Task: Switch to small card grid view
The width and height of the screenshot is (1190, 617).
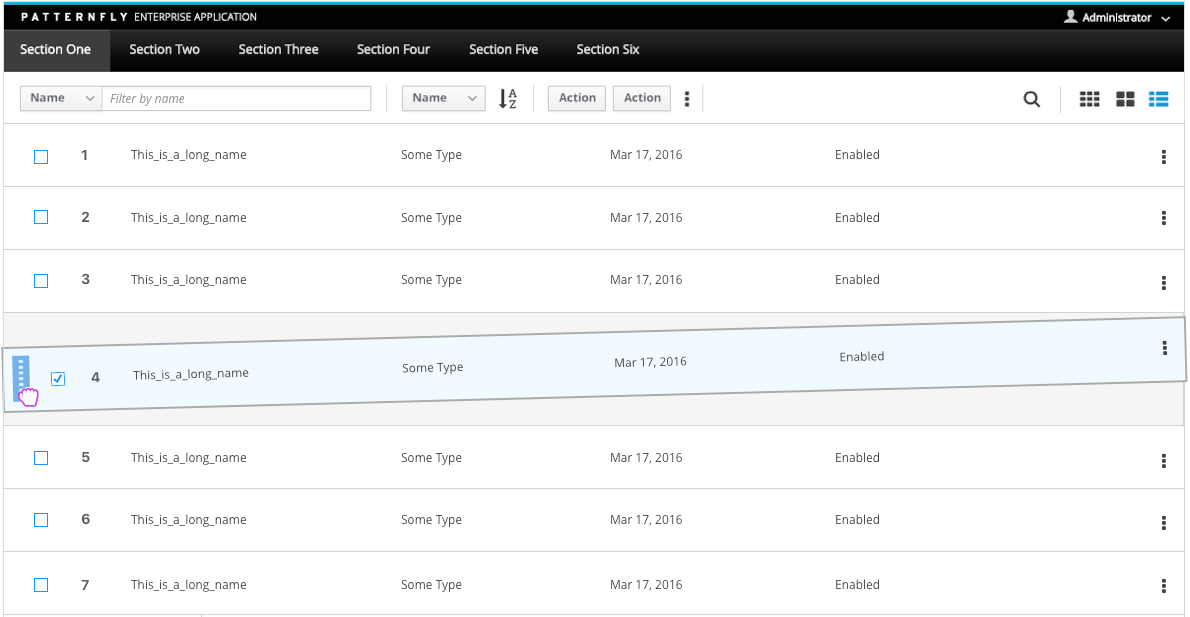Action: (1090, 99)
